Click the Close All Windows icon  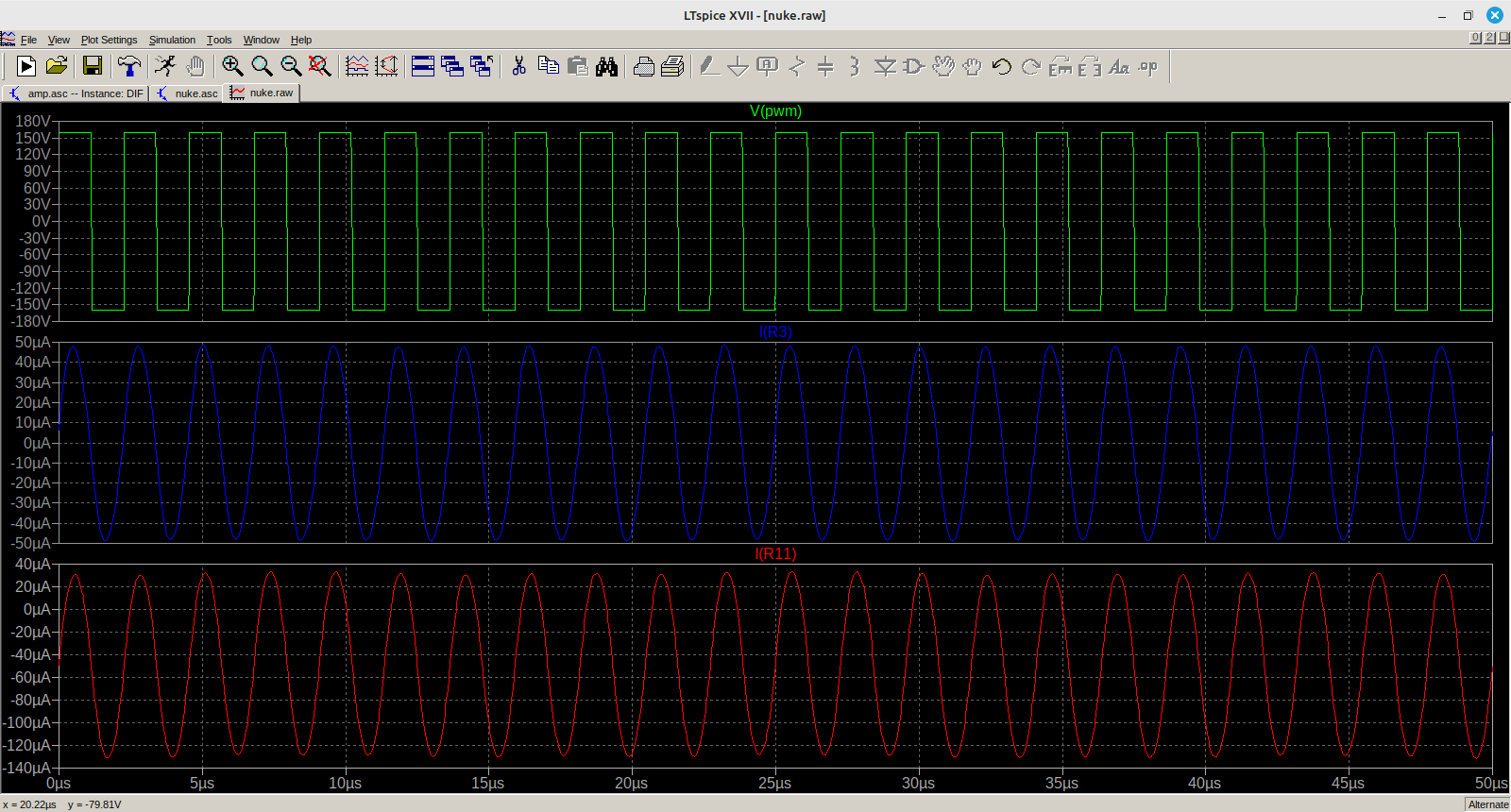tap(482, 66)
